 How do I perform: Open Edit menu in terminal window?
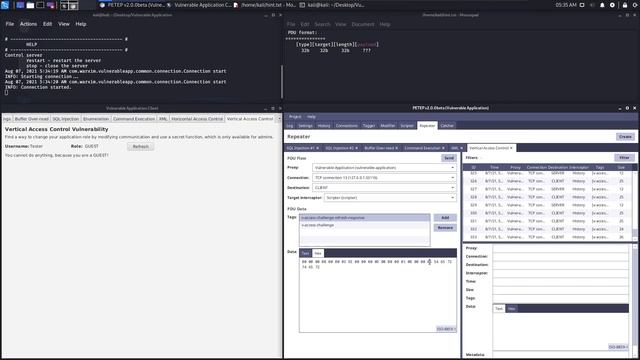47,24
